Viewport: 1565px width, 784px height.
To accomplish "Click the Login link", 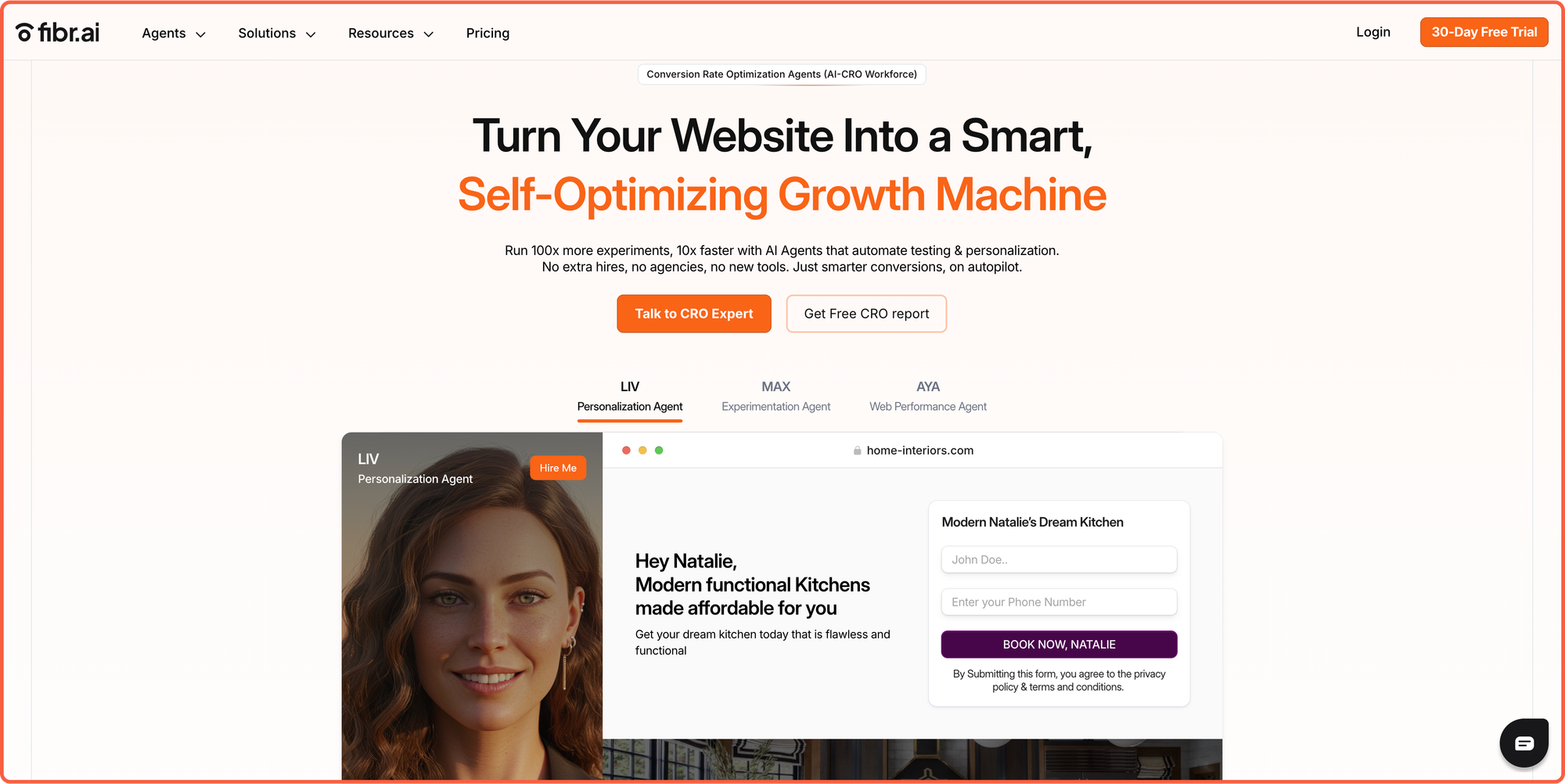I will [1373, 32].
